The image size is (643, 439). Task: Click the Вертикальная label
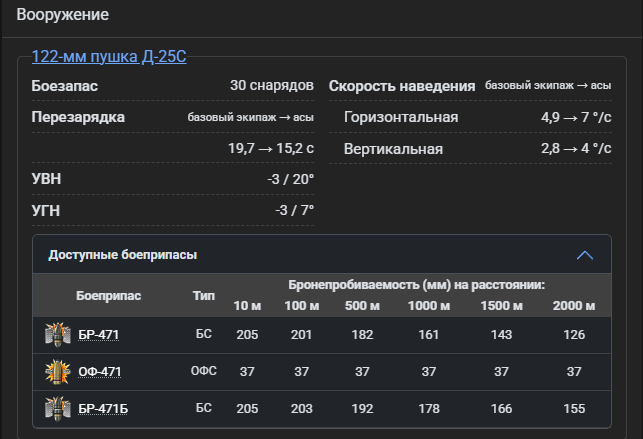(x=393, y=149)
